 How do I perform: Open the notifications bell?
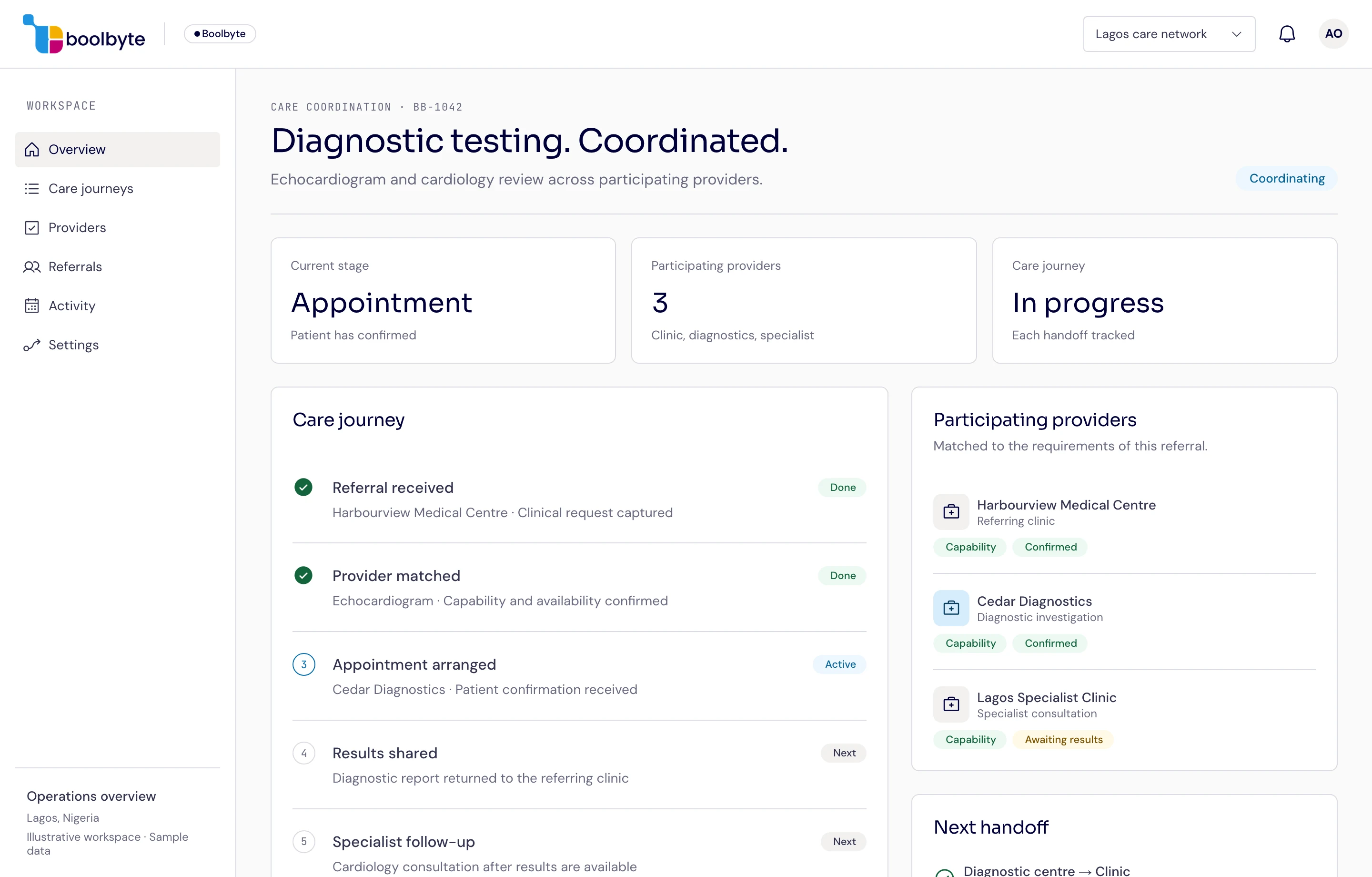pyautogui.click(x=1287, y=34)
